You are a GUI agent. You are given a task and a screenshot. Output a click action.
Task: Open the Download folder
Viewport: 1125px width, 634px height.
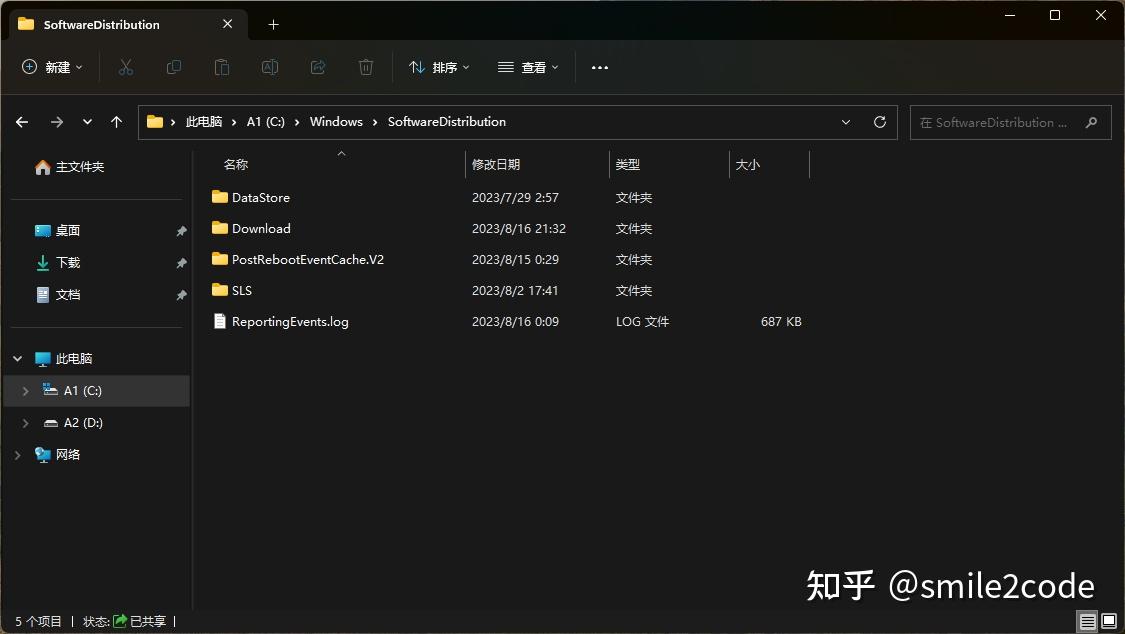click(x=260, y=228)
